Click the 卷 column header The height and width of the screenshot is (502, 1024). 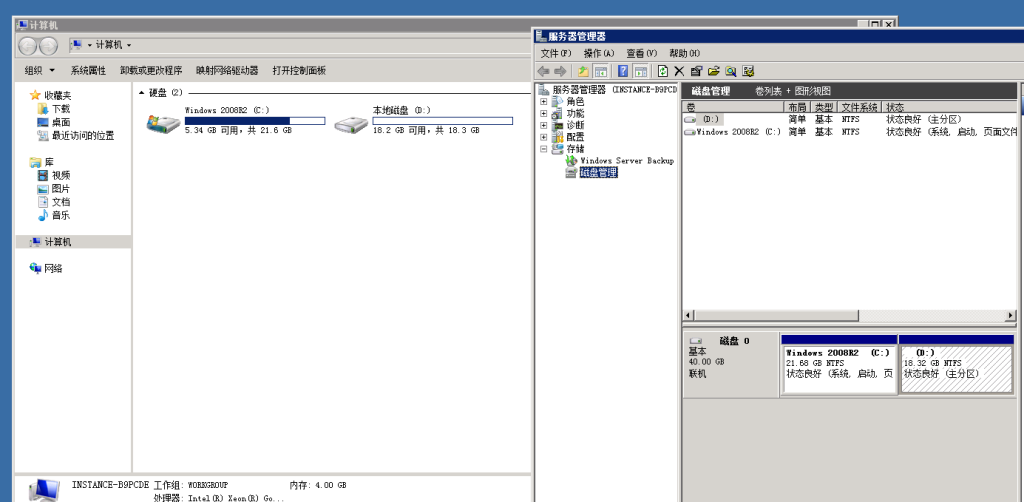pyautogui.click(x=733, y=106)
